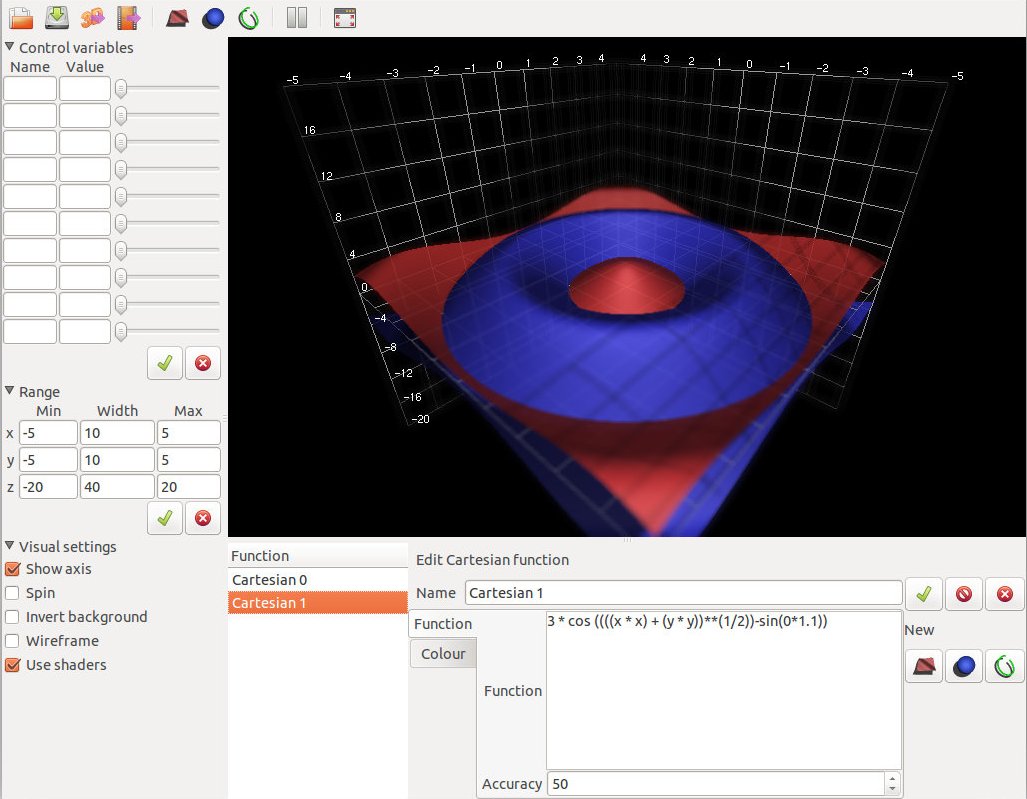Open a file with the toolbar folder icon
The width and height of the screenshot is (1027, 799).
[21, 18]
